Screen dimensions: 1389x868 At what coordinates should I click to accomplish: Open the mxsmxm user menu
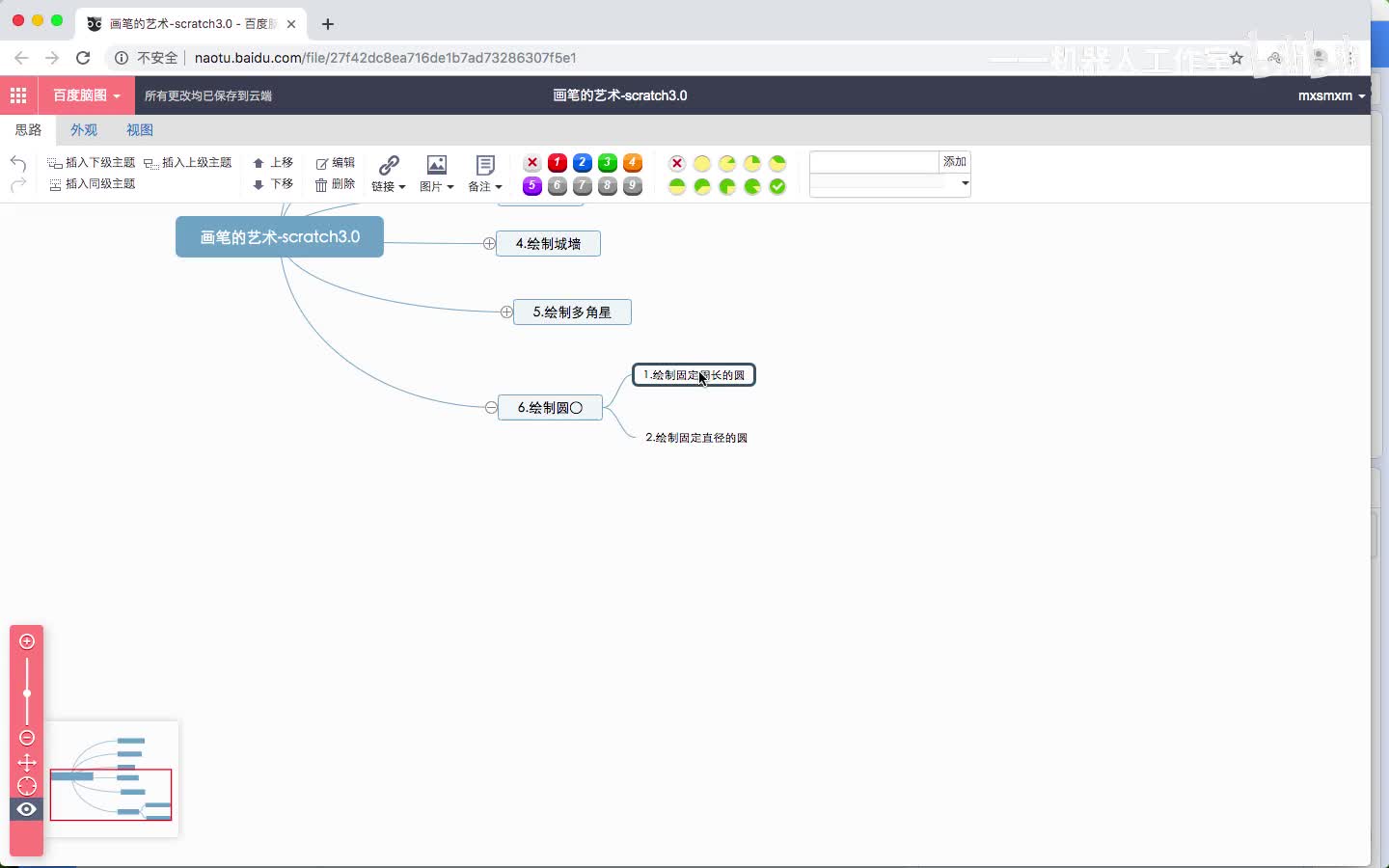click(x=1332, y=95)
